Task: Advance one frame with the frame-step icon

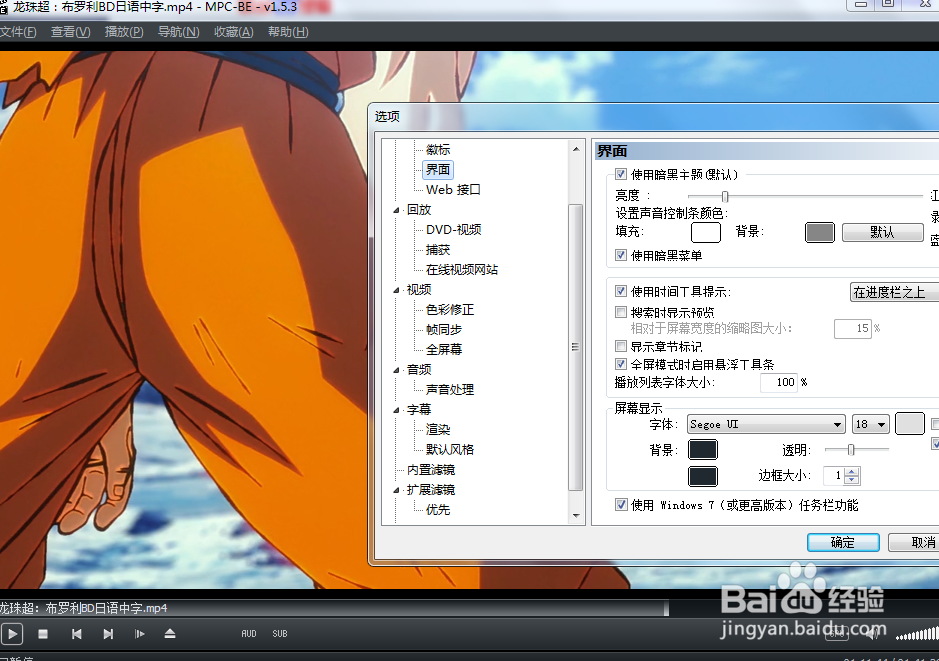Action: [140, 633]
